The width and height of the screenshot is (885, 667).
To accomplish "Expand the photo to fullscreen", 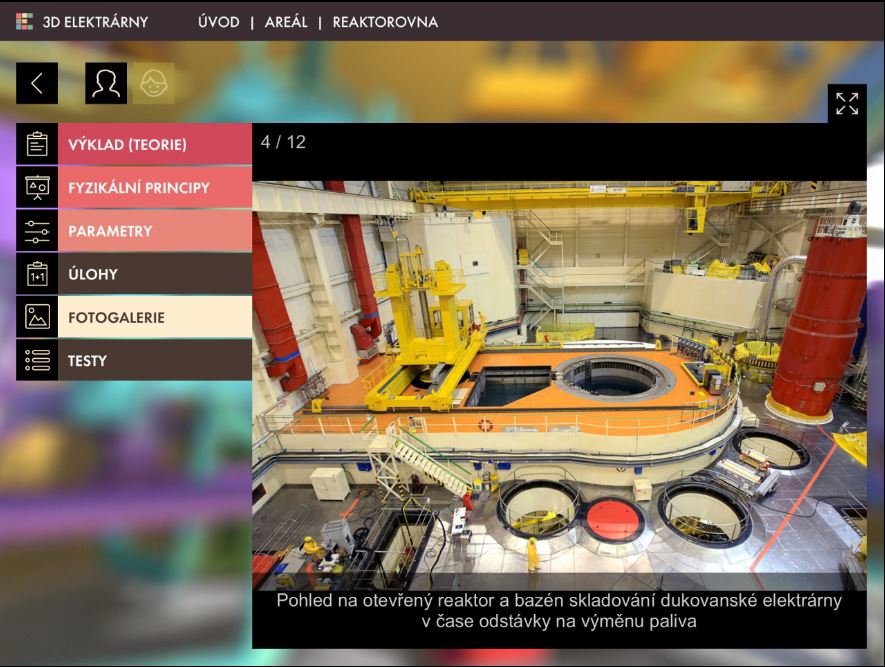I will tap(847, 104).
